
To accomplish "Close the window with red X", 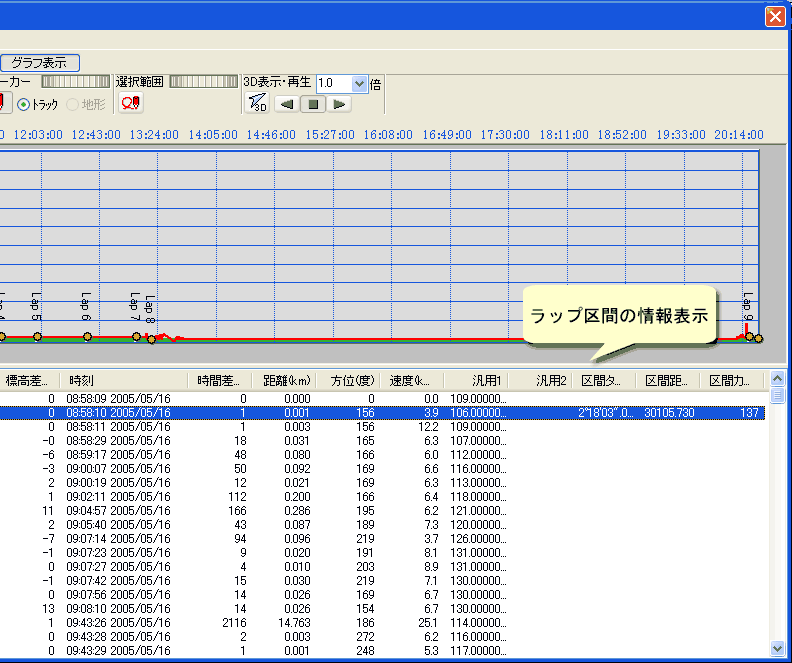I will pyautogui.click(x=774, y=17).
